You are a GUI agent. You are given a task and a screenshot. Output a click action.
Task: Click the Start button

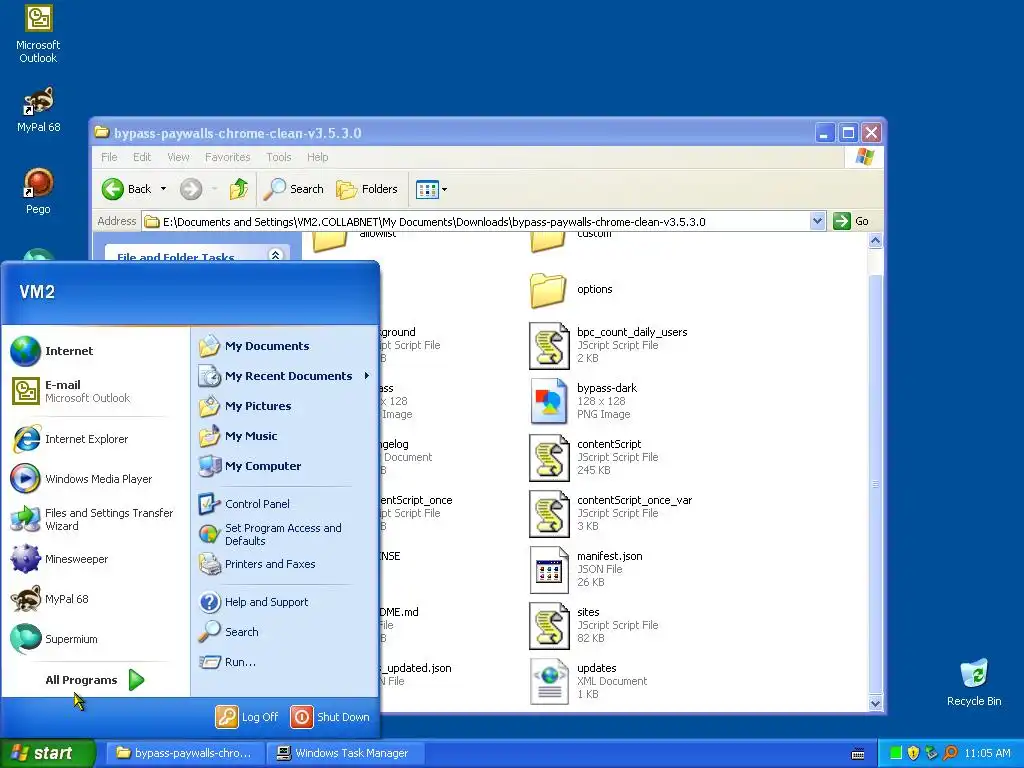[x=47, y=753]
